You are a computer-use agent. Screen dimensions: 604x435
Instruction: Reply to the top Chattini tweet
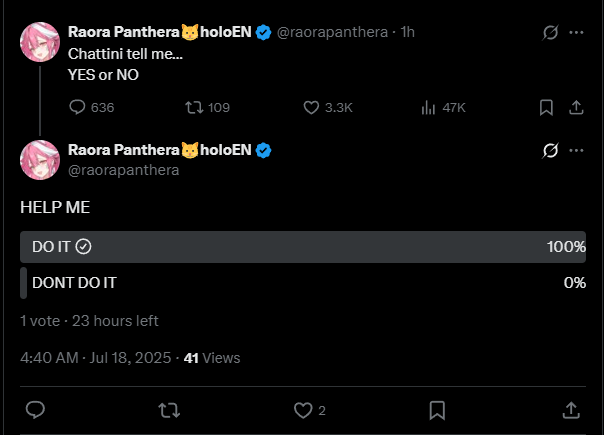click(78, 107)
